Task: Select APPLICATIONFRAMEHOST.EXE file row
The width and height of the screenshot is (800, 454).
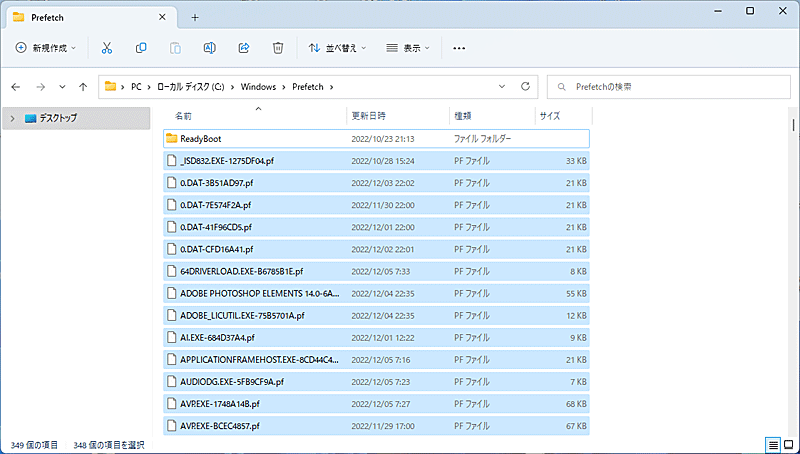Action: (377, 360)
